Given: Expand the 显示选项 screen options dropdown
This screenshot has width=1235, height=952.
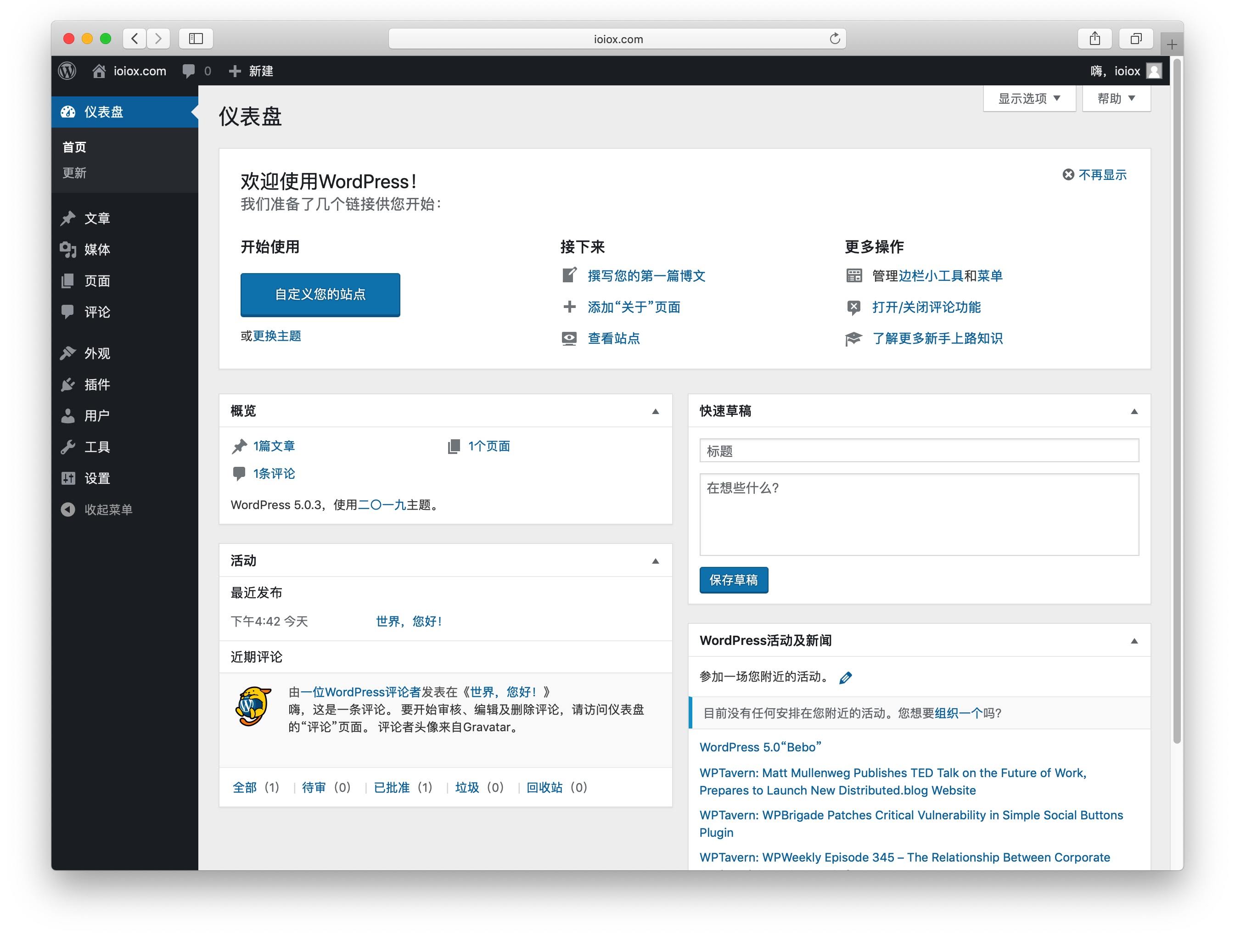Looking at the screenshot, I should pos(1028,98).
